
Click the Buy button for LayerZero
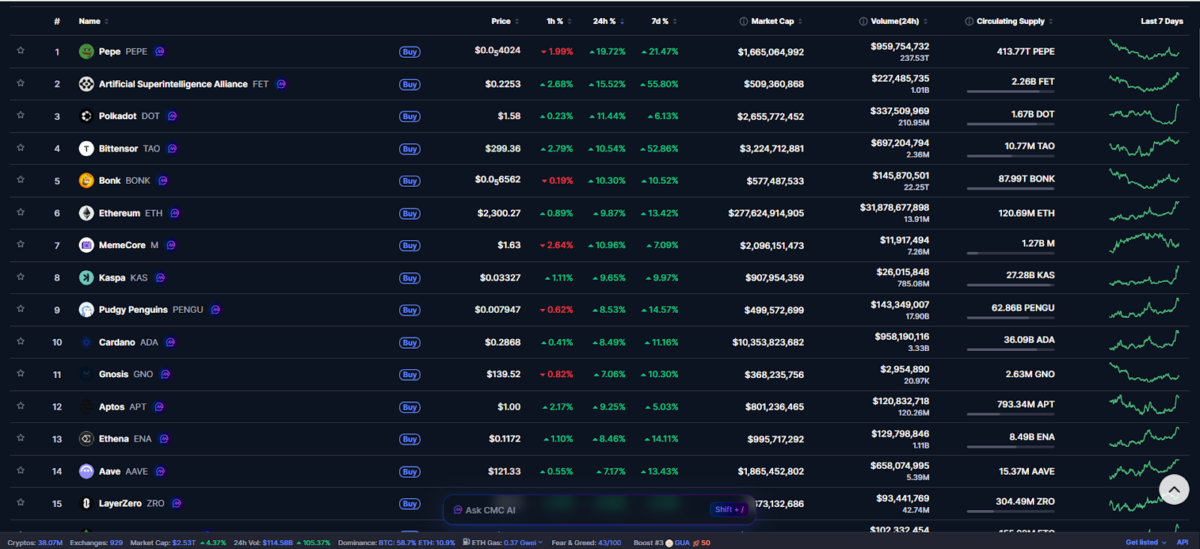[409, 503]
